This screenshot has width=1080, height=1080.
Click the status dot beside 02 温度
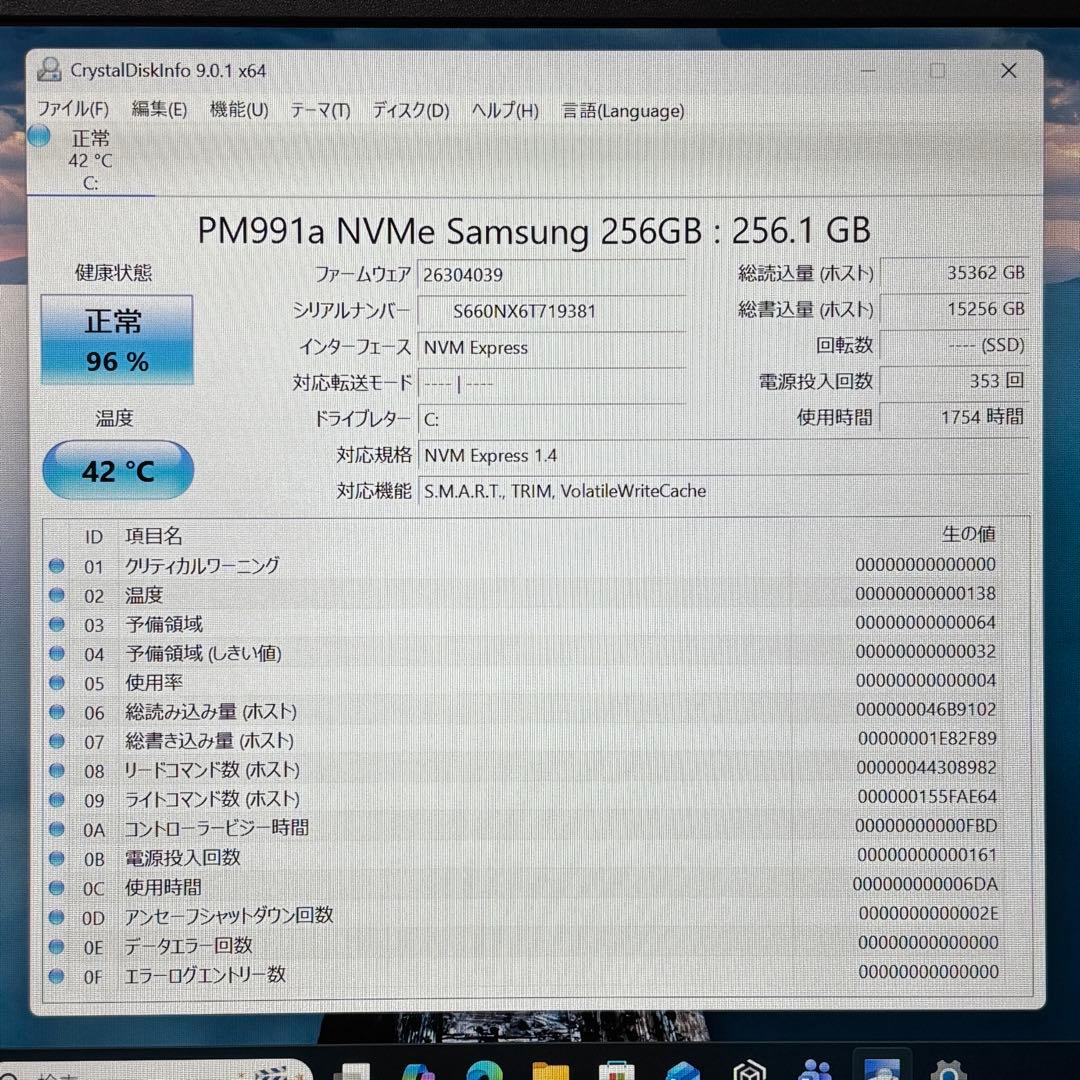pyautogui.click(x=57, y=594)
